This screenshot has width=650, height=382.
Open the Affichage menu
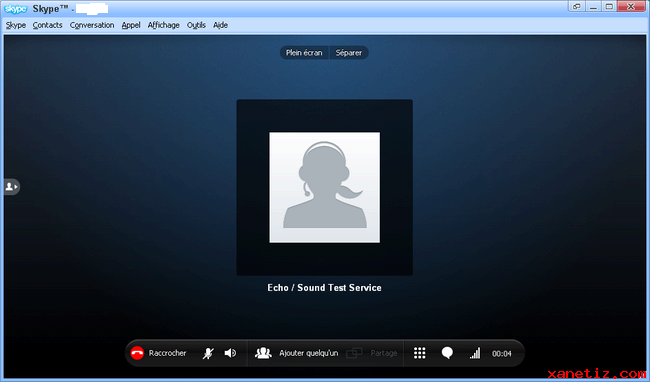click(x=164, y=25)
